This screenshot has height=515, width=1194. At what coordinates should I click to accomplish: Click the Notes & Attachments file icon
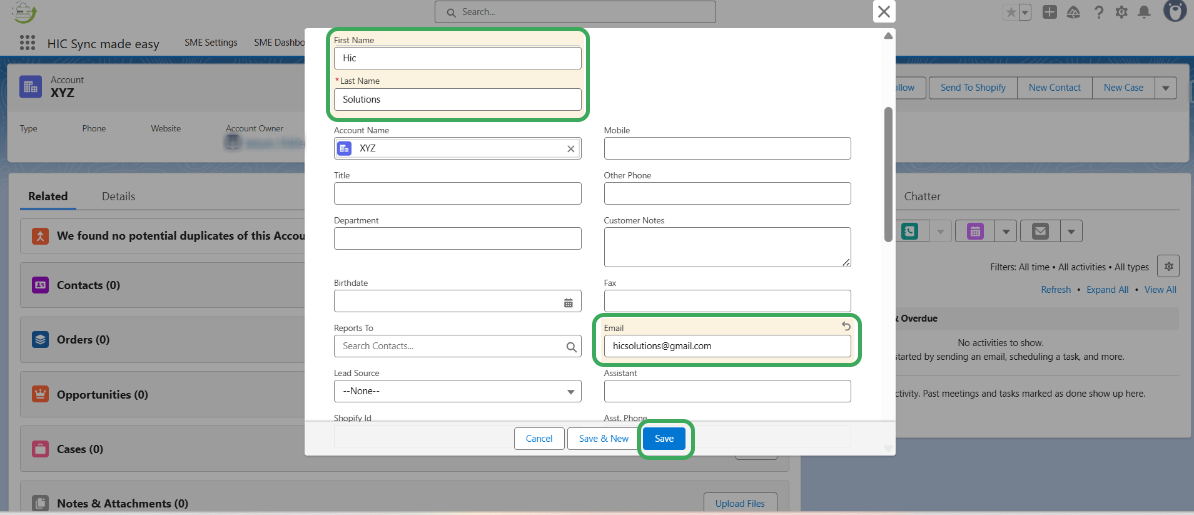(x=40, y=504)
